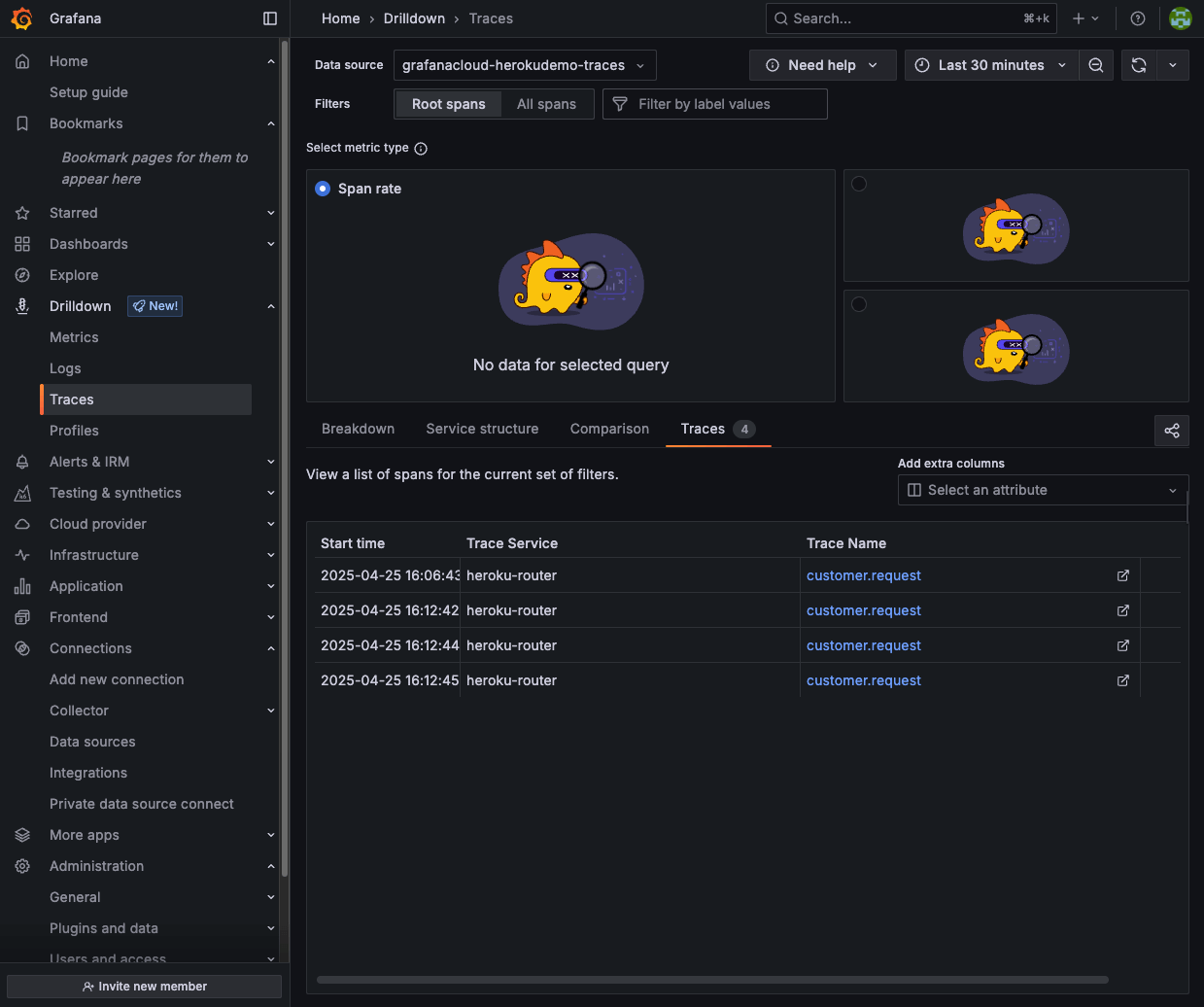
Task: Click the Testing & synthetics icon
Action: click(22, 493)
